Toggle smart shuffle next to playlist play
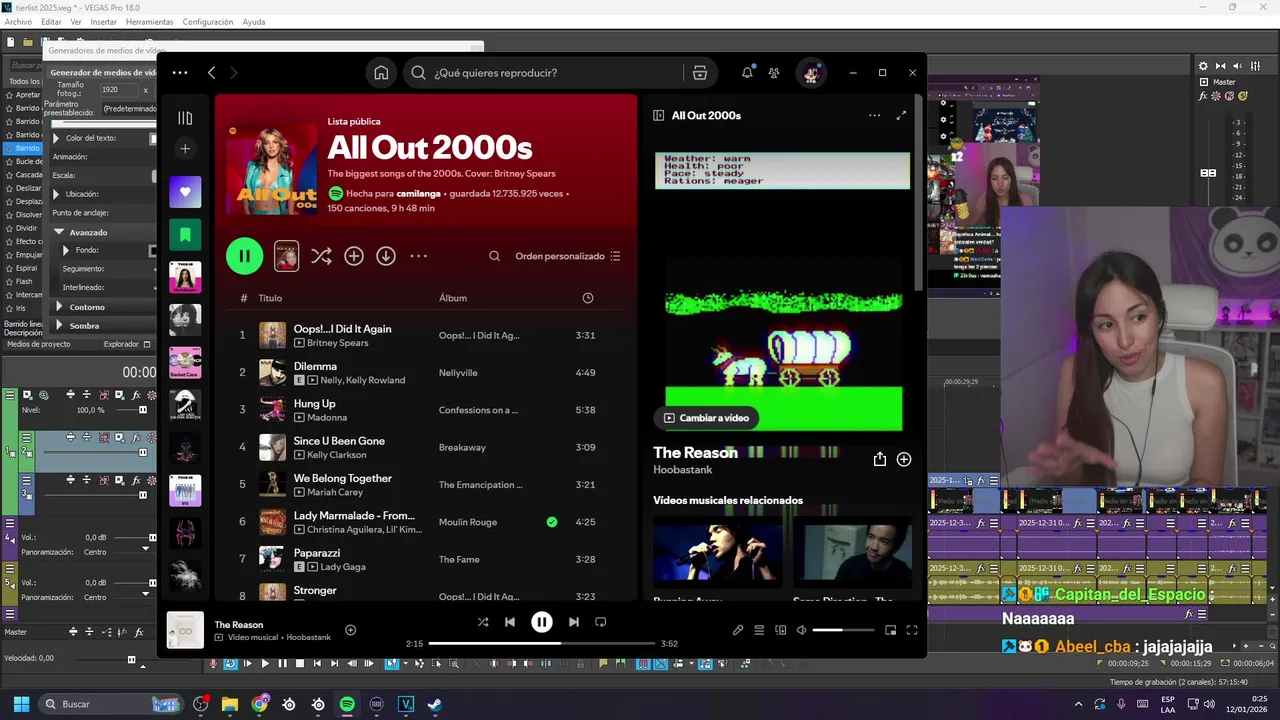 click(321, 256)
